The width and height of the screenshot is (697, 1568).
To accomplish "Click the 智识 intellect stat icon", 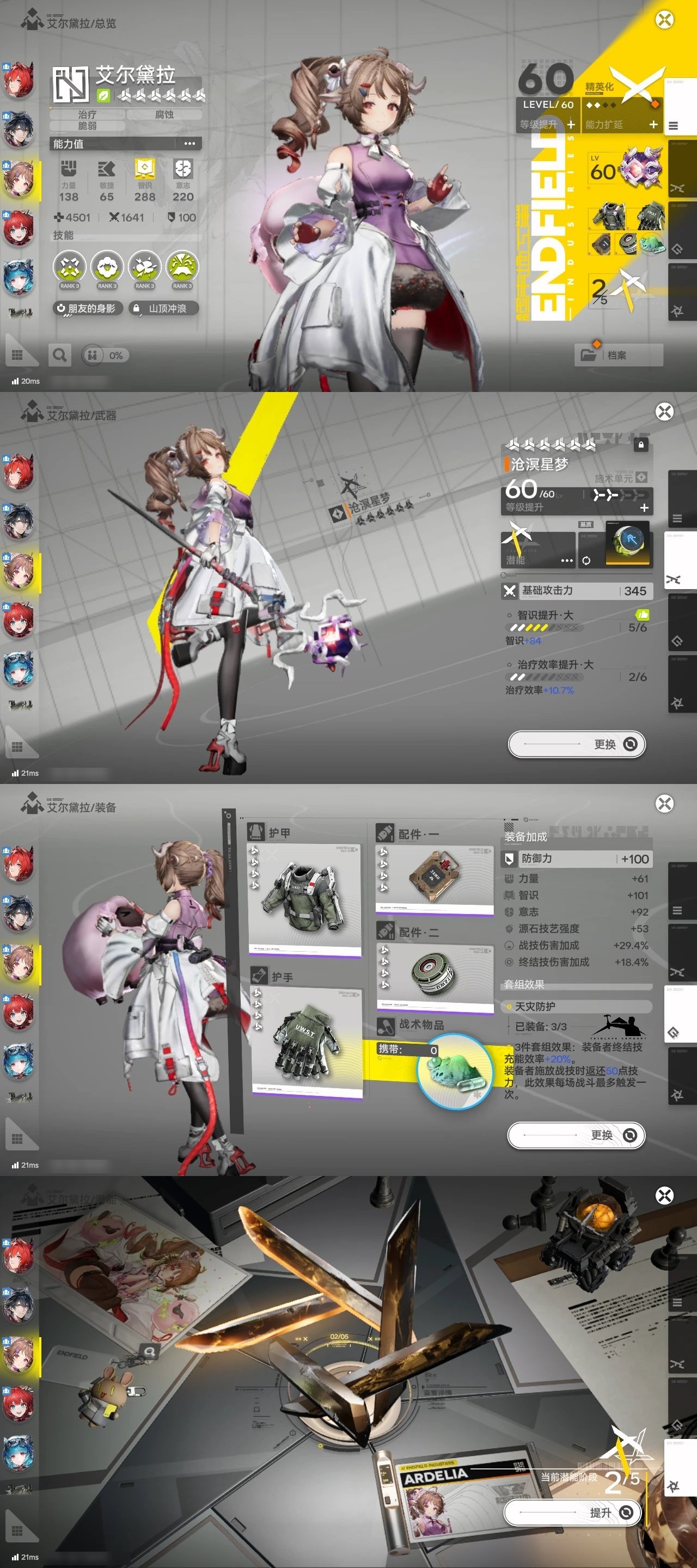I will click(x=145, y=170).
